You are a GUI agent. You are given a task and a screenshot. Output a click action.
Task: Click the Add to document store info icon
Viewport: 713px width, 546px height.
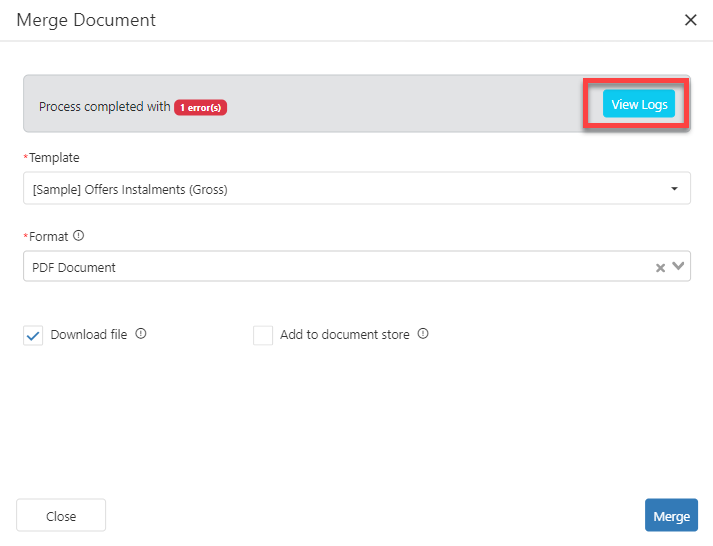(x=423, y=335)
